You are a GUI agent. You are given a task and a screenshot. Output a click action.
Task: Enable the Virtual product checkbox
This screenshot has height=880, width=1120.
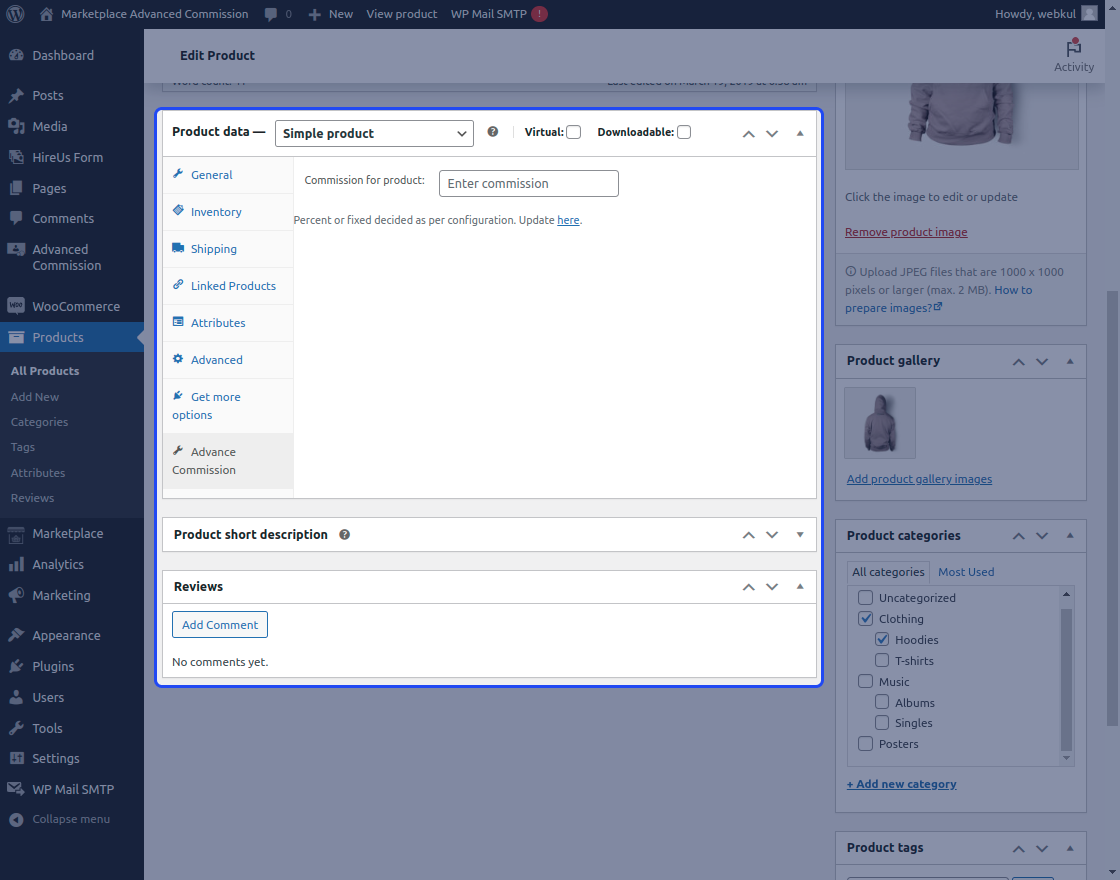click(575, 131)
